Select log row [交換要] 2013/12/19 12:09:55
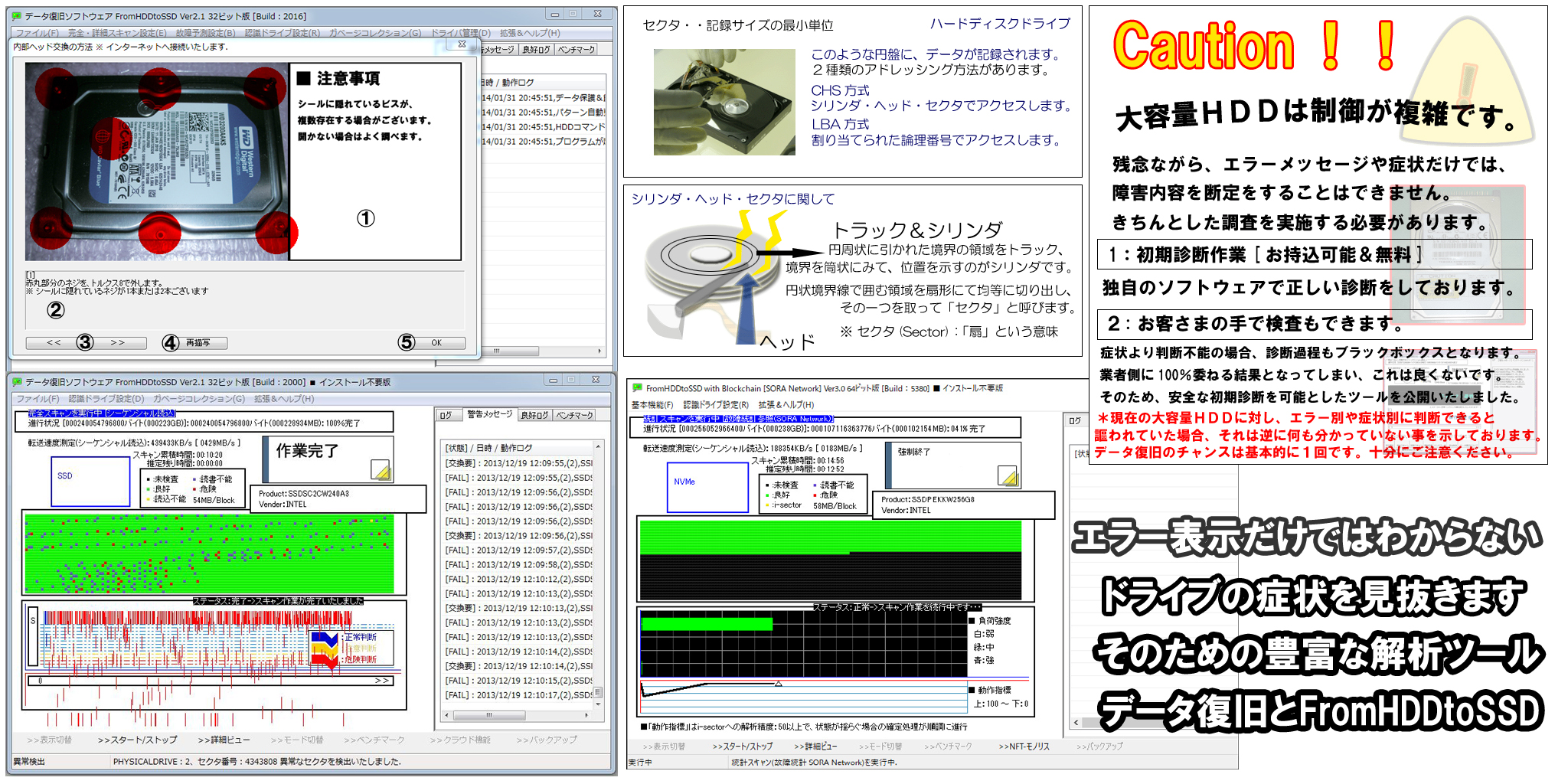Viewport: 1568px width, 784px height. pos(518,463)
